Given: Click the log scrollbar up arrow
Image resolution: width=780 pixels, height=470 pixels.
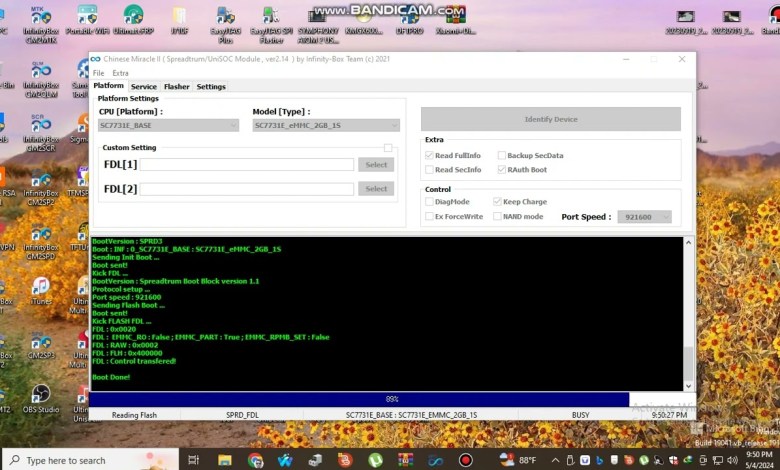Looking at the screenshot, I should pos(688,243).
